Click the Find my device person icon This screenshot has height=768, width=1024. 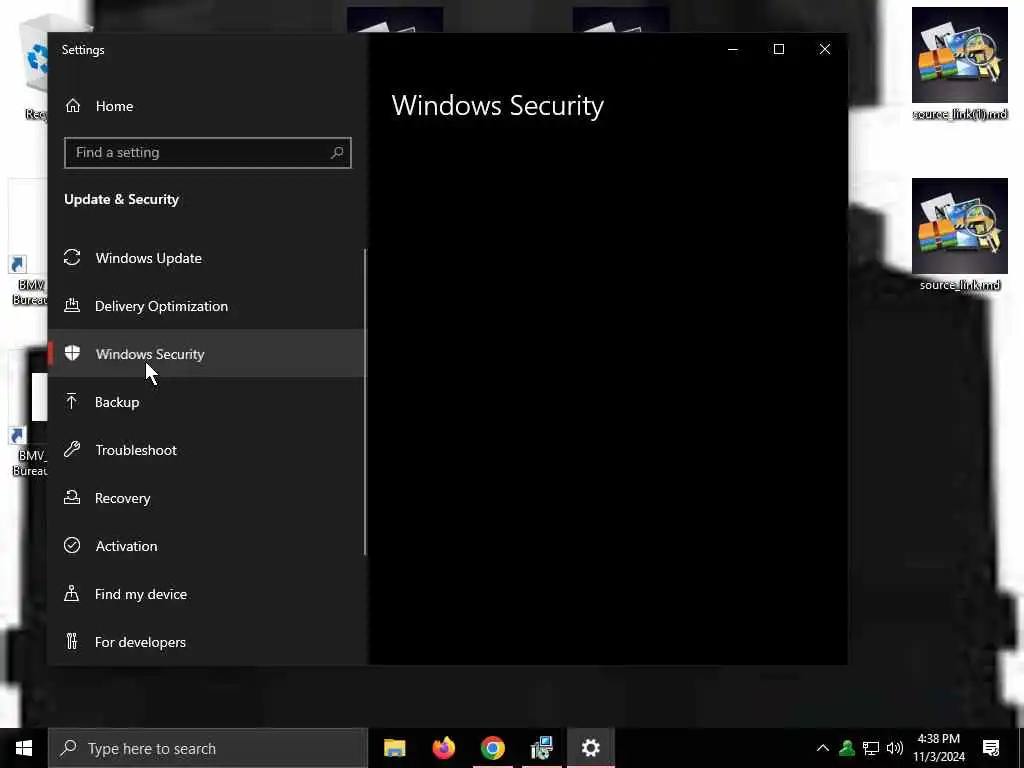[x=72, y=593]
